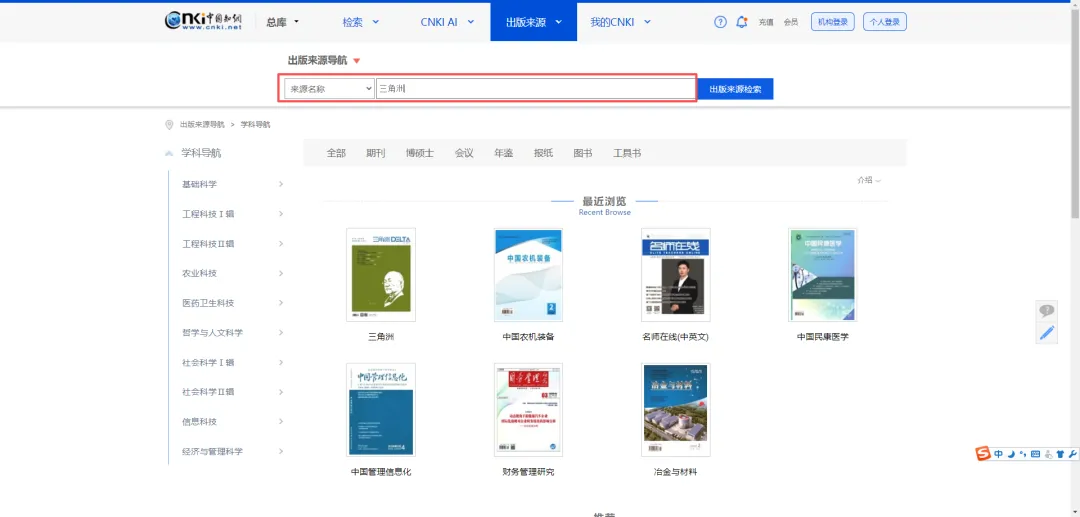Switch to the 期刊 tab
Image resolution: width=1080 pixels, height=517 pixels.
click(x=376, y=154)
